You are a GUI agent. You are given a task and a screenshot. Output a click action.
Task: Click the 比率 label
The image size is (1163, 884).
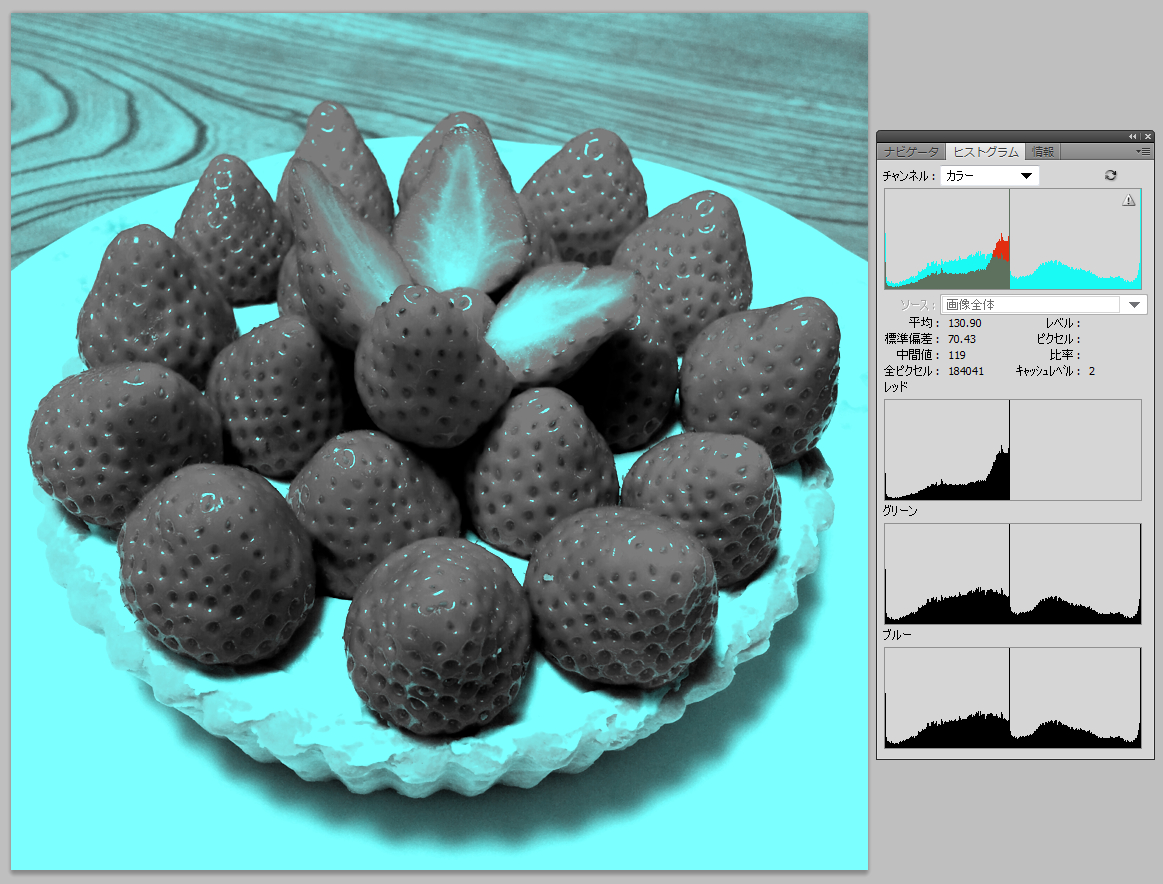pyautogui.click(x=1065, y=355)
